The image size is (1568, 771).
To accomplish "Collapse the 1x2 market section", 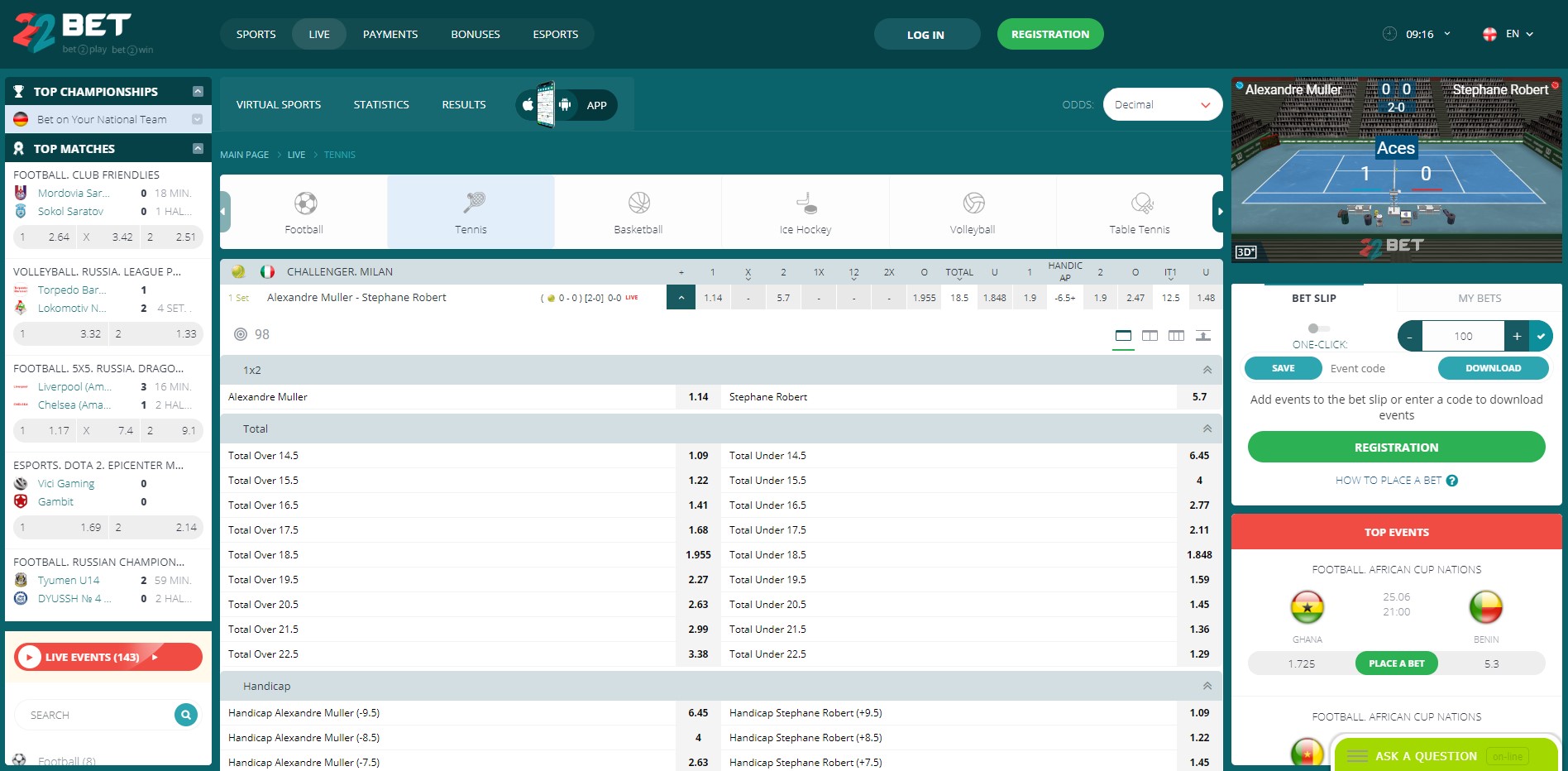I will pyautogui.click(x=1207, y=370).
